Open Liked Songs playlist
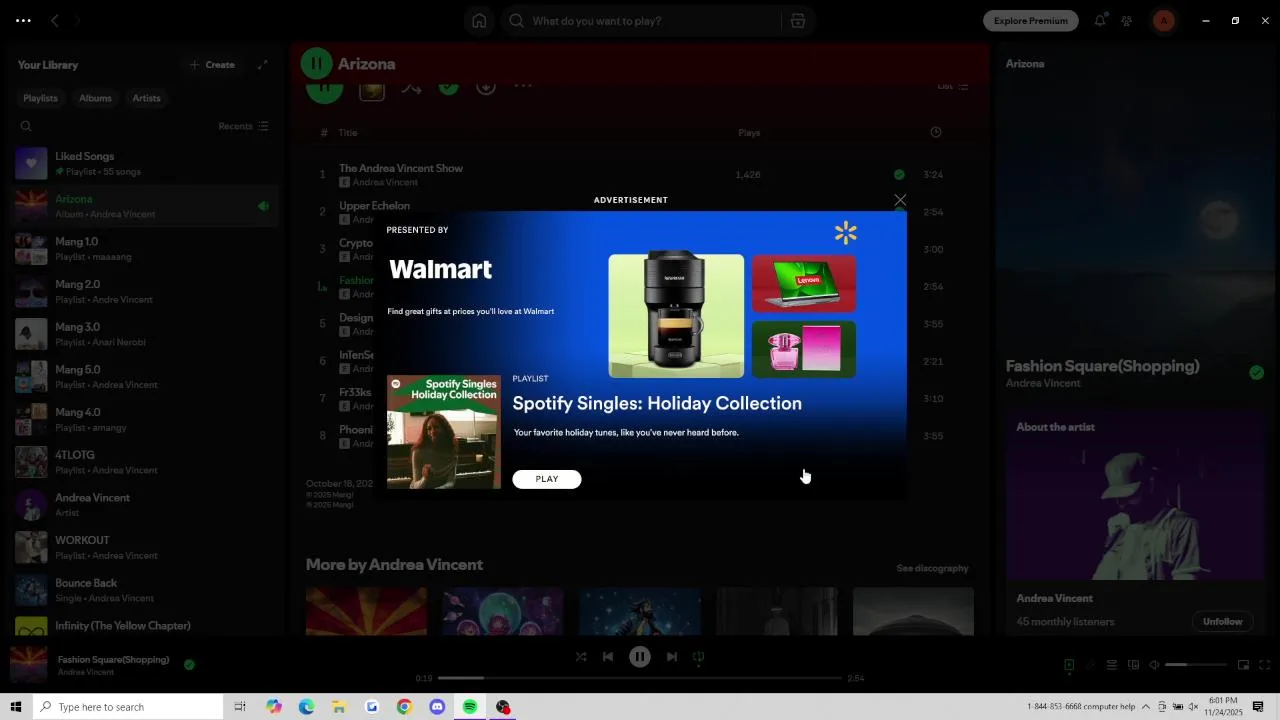 144,163
